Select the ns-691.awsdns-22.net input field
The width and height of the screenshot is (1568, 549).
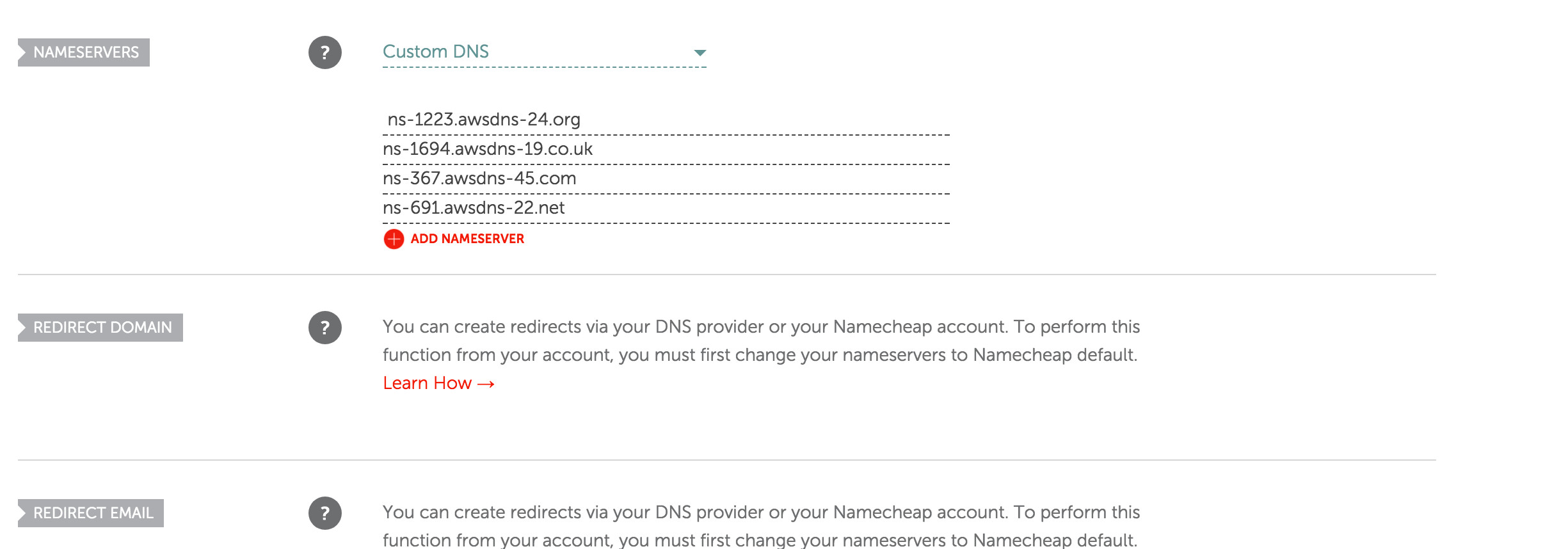click(x=576, y=208)
